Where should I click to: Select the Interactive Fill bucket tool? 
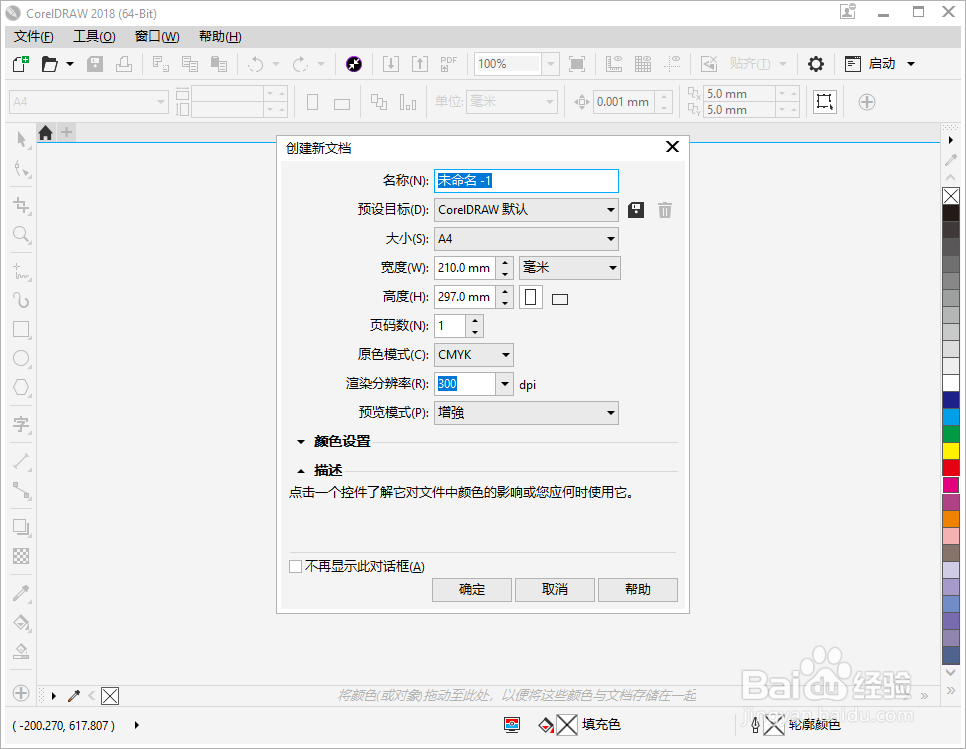coord(22,622)
